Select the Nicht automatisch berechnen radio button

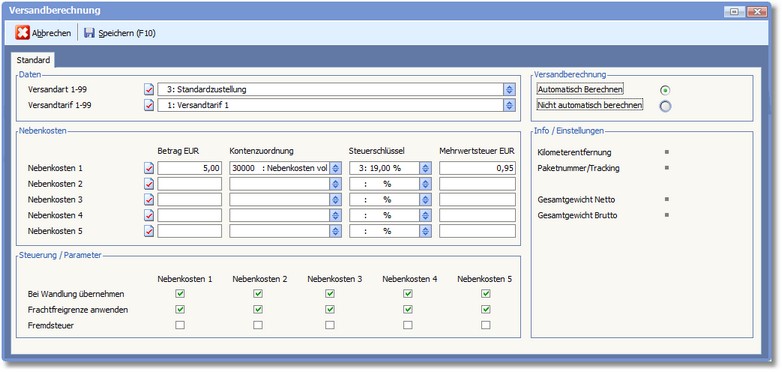tap(665, 106)
